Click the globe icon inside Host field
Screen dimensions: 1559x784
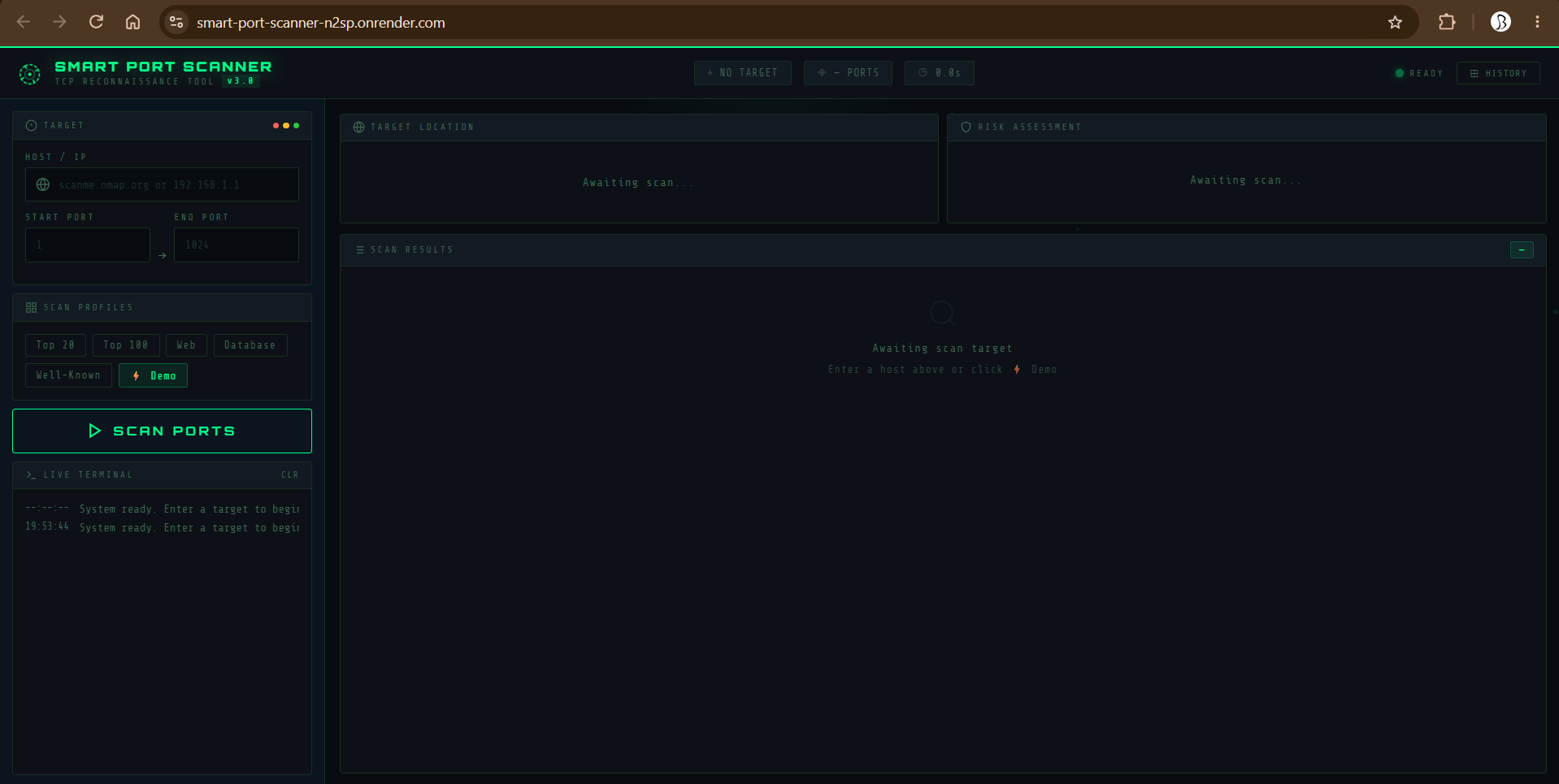(x=43, y=184)
